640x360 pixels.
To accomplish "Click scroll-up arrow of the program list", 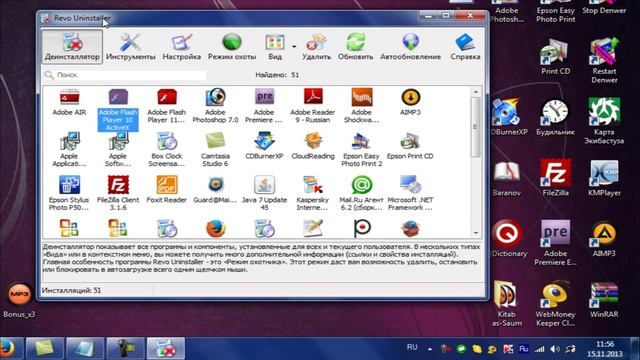I will tap(476, 92).
